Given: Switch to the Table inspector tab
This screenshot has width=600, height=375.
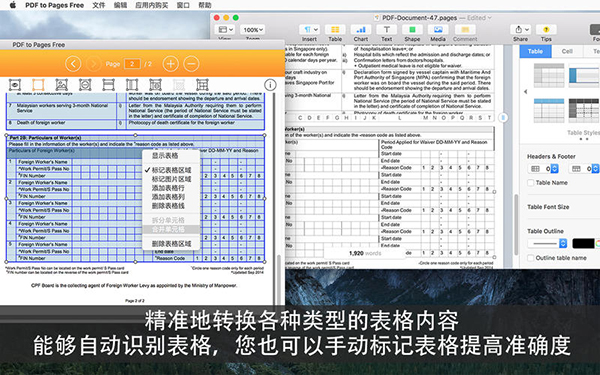Looking at the screenshot, I should click(x=535, y=51).
